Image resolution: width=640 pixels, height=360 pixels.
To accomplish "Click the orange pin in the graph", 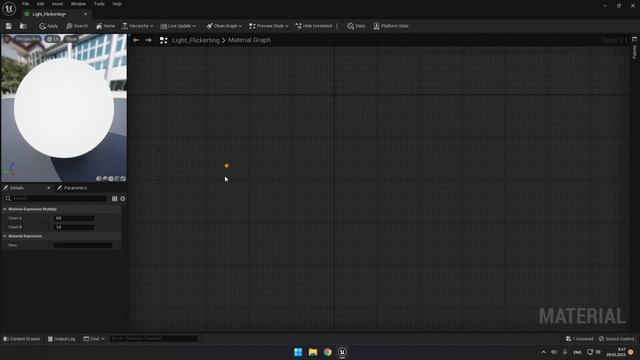I will (x=227, y=166).
